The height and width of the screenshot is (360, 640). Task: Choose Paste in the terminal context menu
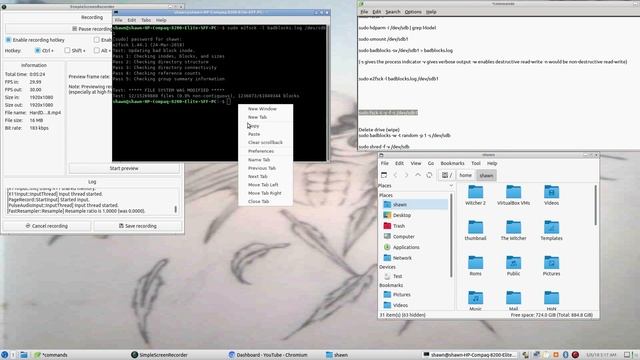tap(265, 134)
